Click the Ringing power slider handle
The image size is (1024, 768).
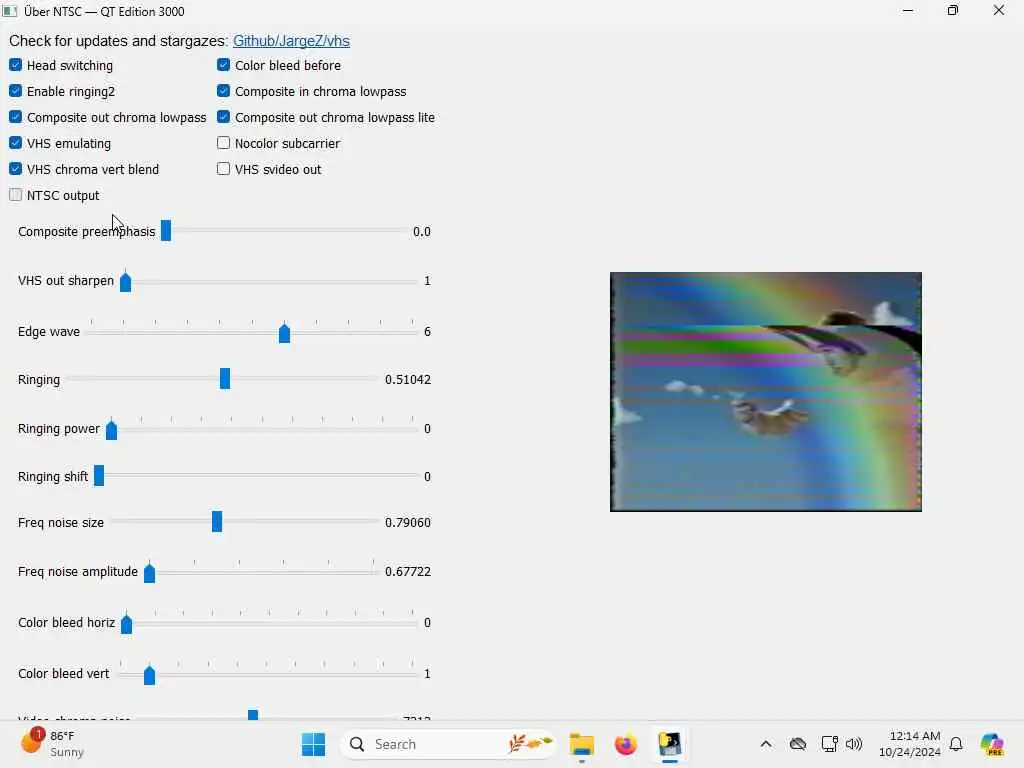112,430
